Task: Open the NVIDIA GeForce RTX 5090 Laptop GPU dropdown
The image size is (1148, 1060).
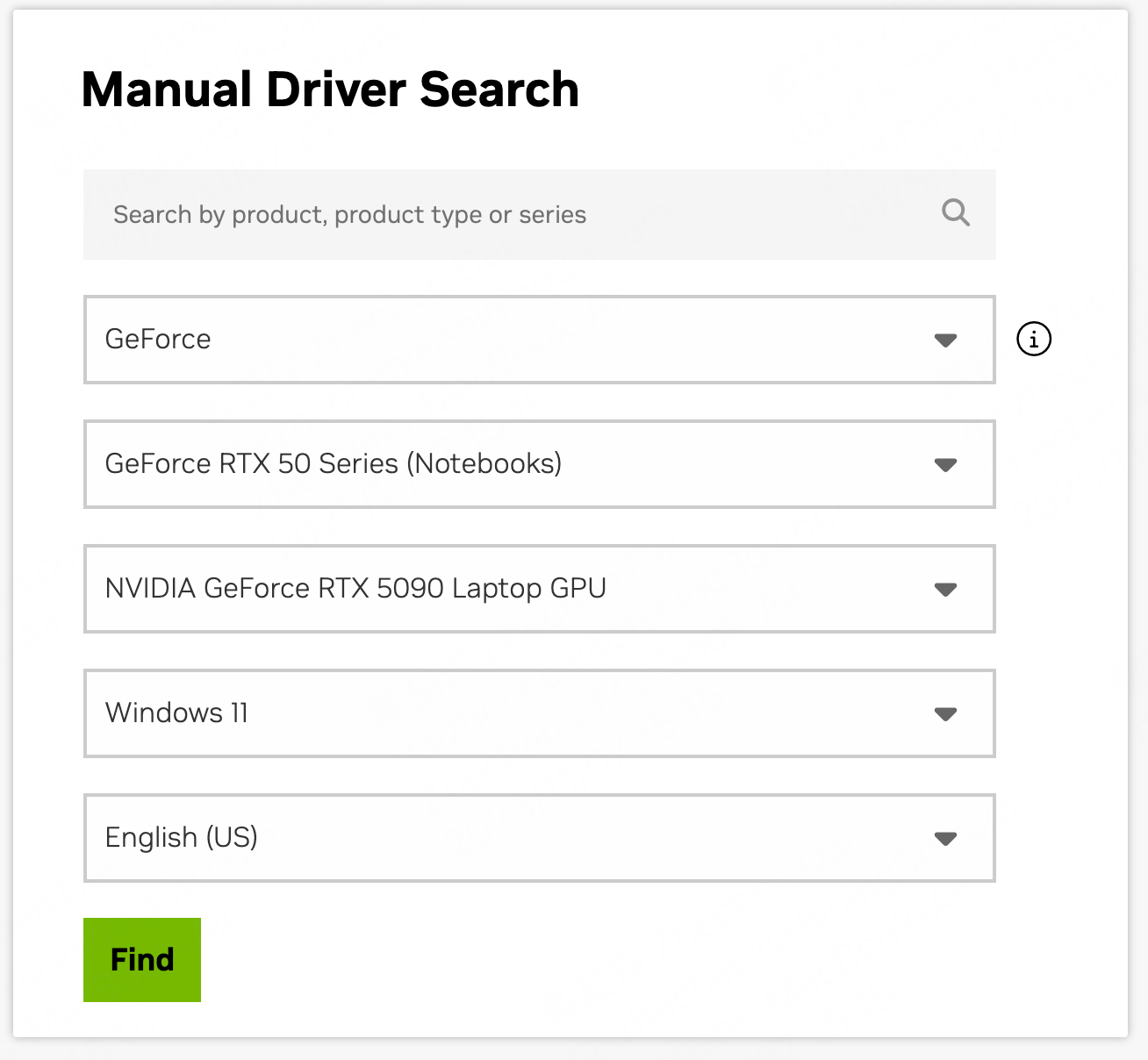Action: (539, 589)
